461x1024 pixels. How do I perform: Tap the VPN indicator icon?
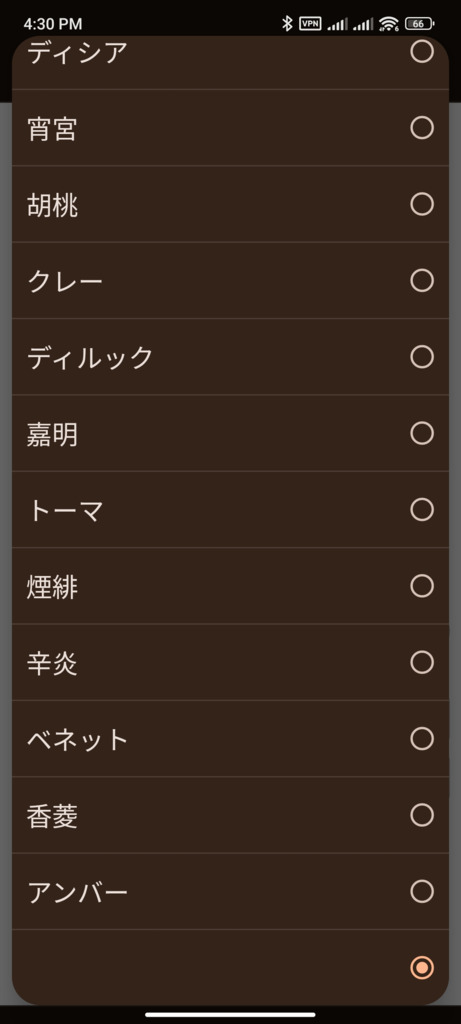[x=310, y=24]
